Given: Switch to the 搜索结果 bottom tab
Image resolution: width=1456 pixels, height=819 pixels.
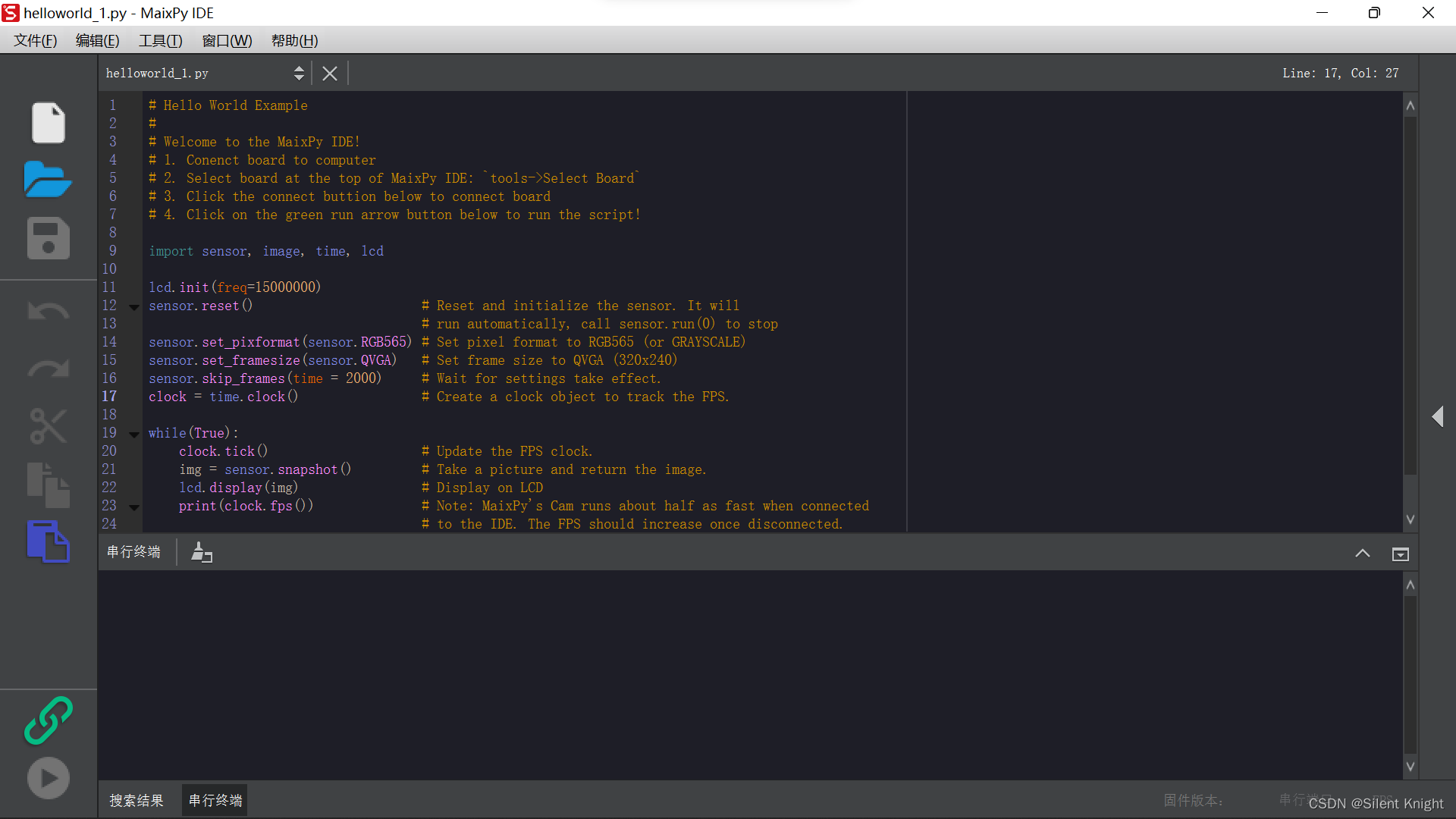Looking at the screenshot, I should pyautogui.click(x=136, y=801).
